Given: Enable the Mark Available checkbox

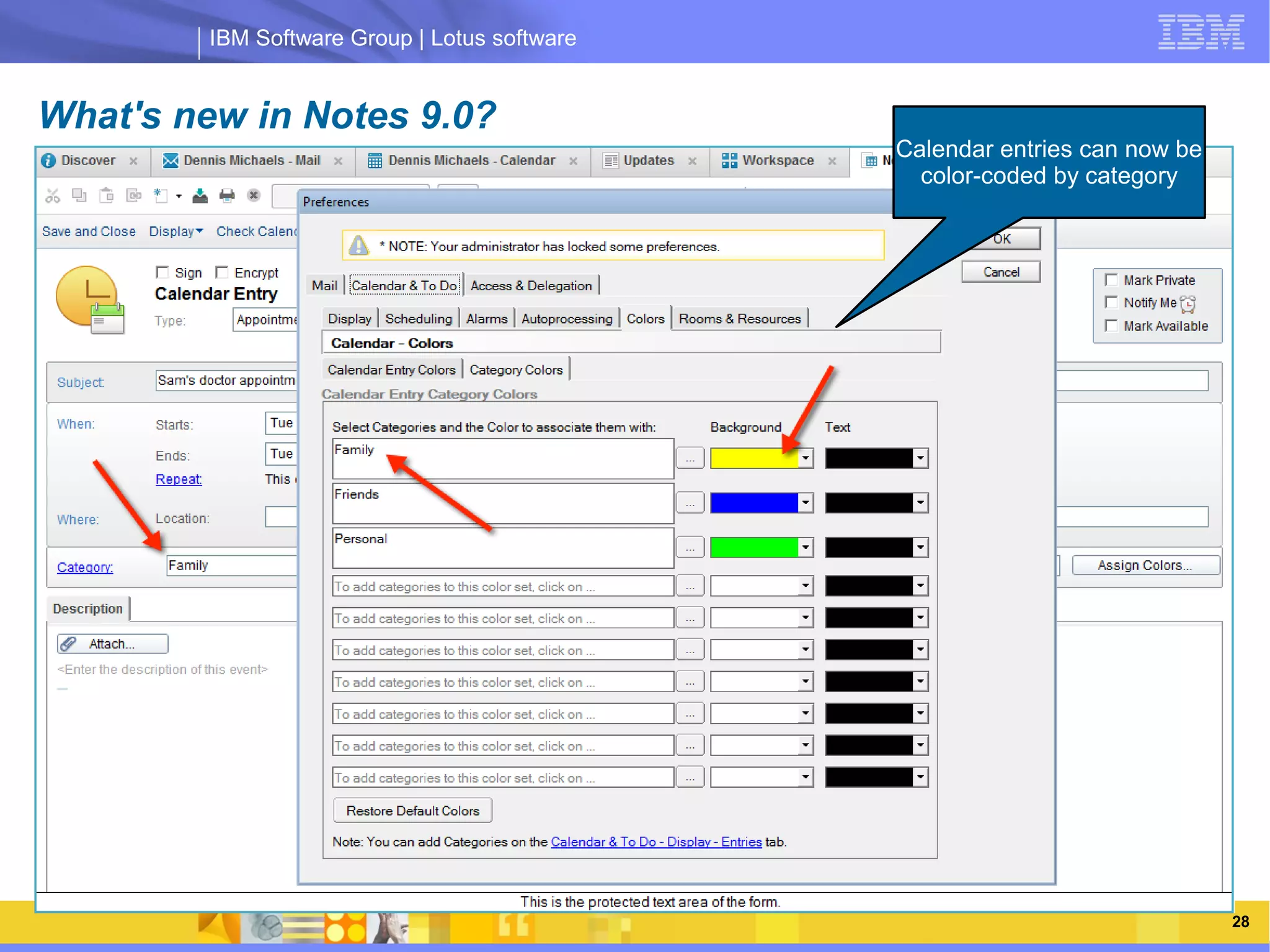Looking at the screenshot, I should click(x=1111, y=326).
